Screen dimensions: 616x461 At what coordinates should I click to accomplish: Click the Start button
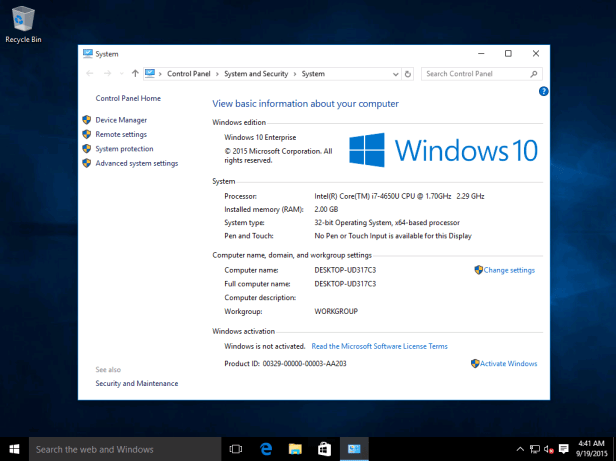pyautogui.click(x=14, y=449)
